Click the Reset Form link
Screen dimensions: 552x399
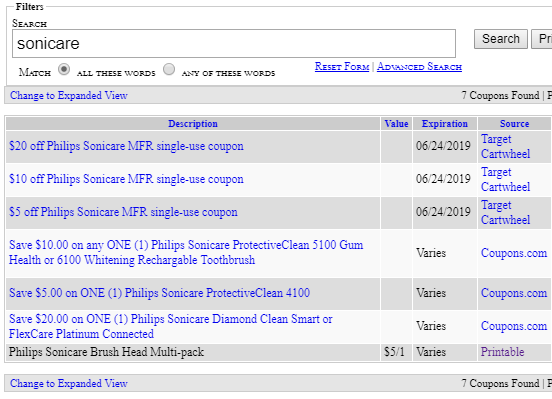click(342, 67)
